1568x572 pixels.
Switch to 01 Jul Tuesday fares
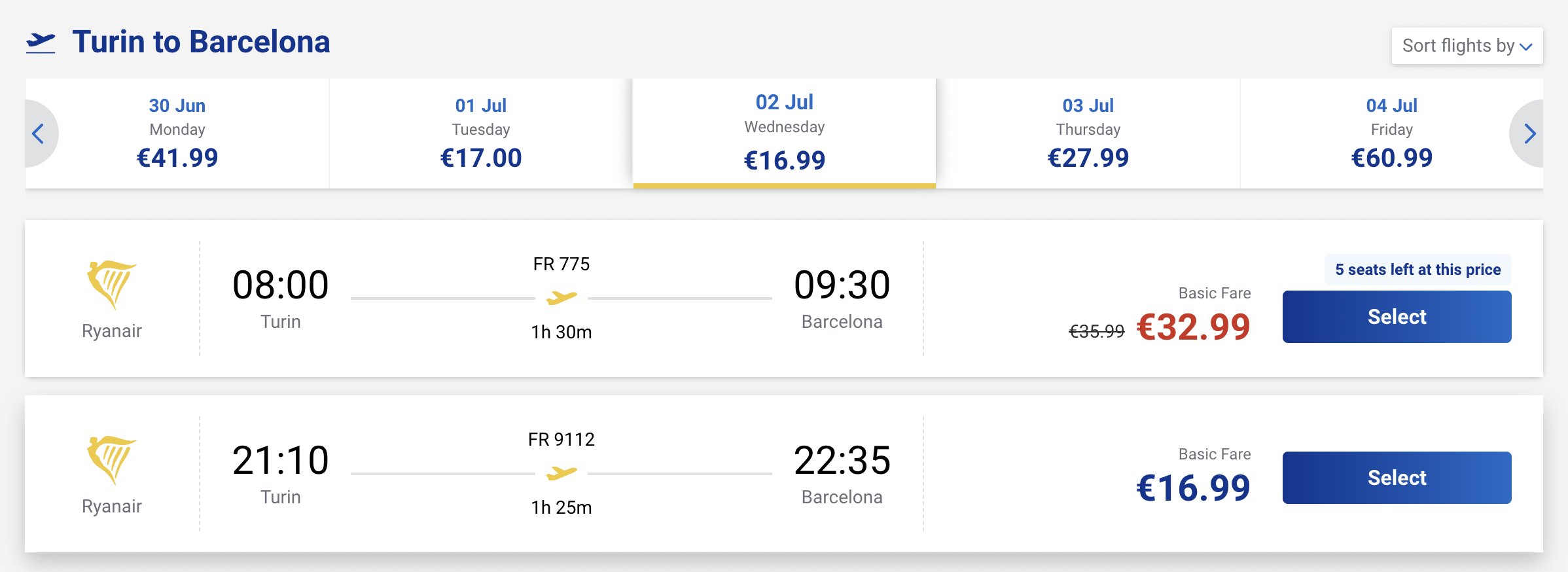click(481, 134)
